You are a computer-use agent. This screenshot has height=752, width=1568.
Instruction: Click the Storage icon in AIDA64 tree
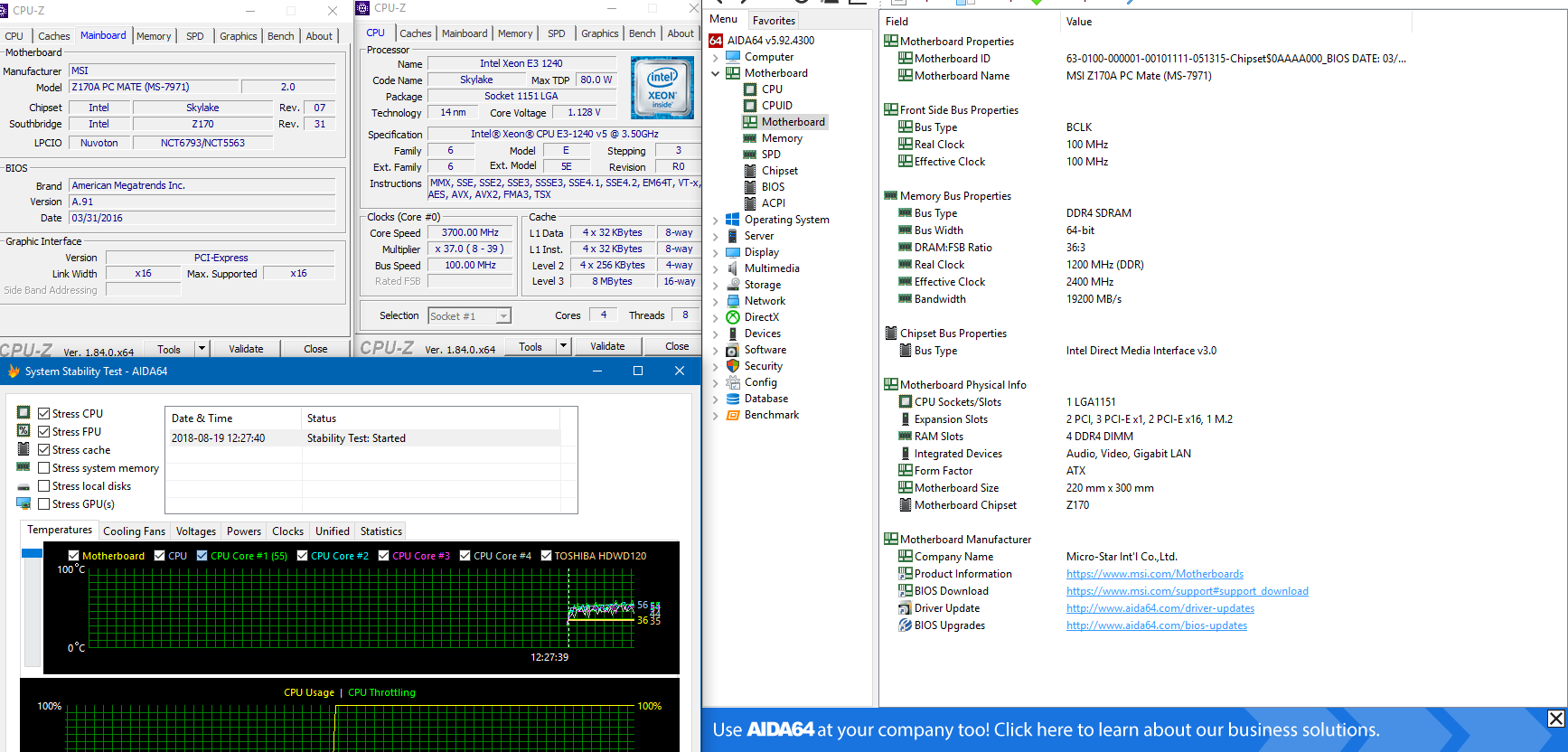[x=733, y=285]
